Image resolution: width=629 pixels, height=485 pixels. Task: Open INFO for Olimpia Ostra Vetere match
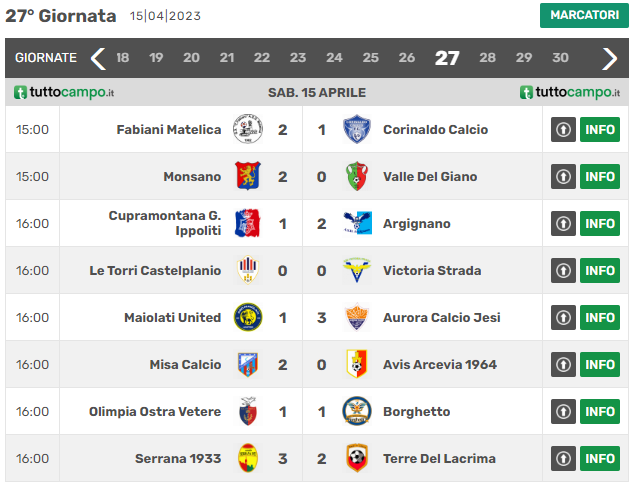tap(600, 411)
